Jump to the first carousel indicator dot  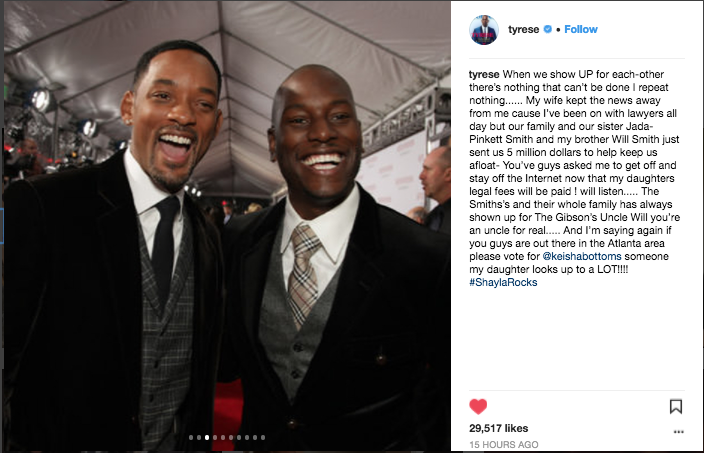click(191, 437)
